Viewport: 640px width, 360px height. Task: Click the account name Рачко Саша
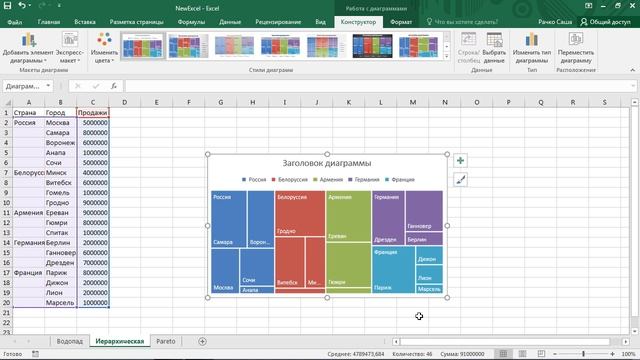(555, 22)
